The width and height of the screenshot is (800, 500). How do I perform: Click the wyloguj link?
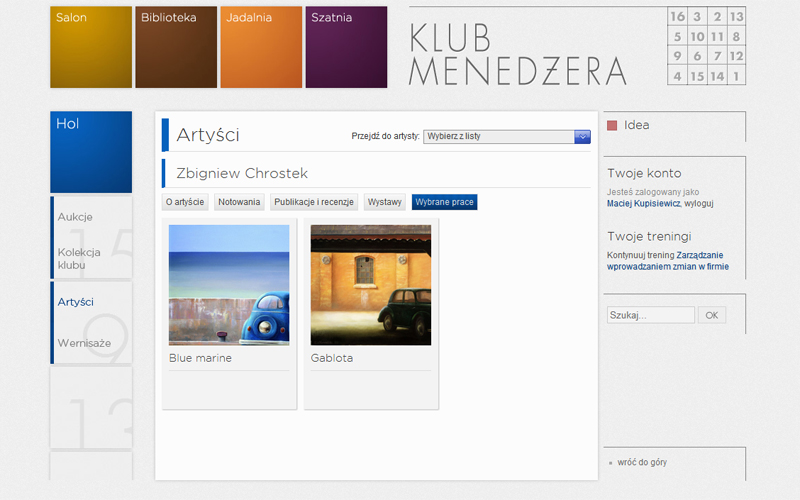pos(698,204)
